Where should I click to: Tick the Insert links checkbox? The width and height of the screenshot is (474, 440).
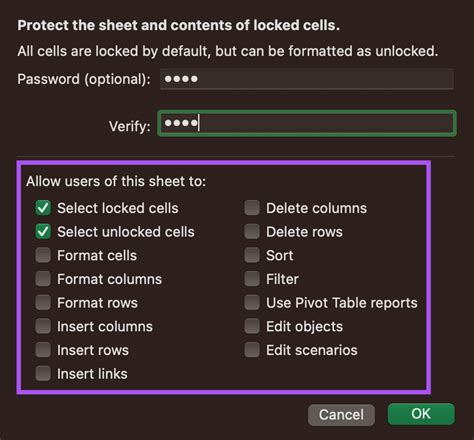tap(43, 373)
